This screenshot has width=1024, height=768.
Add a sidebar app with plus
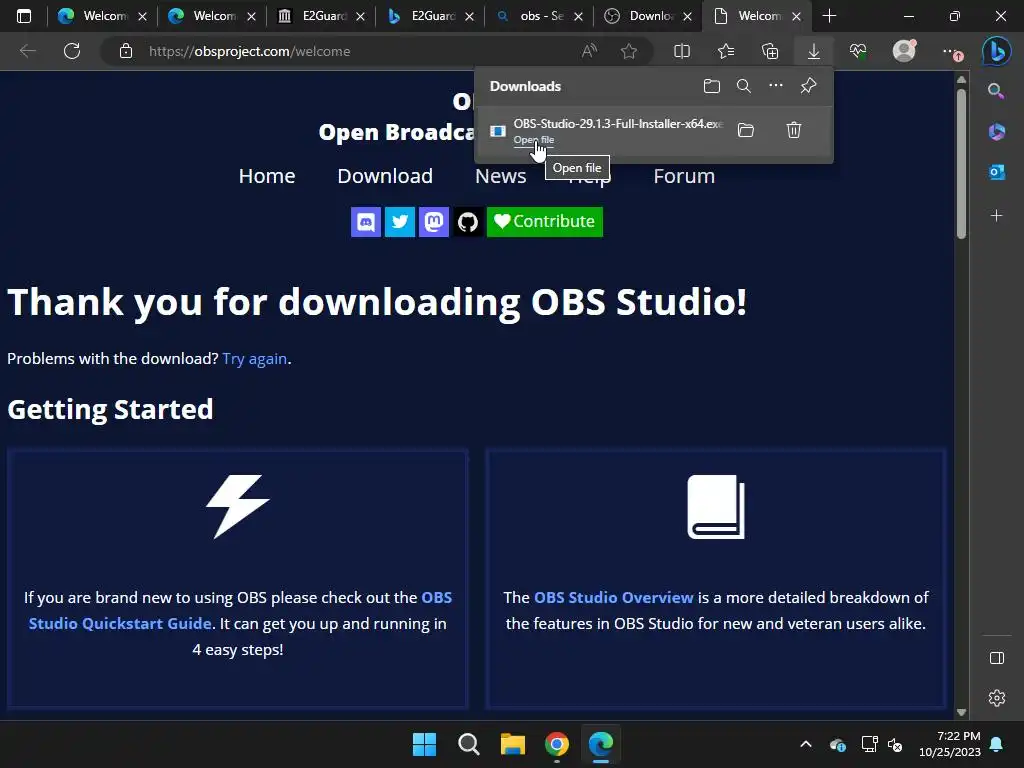[997, 215]
